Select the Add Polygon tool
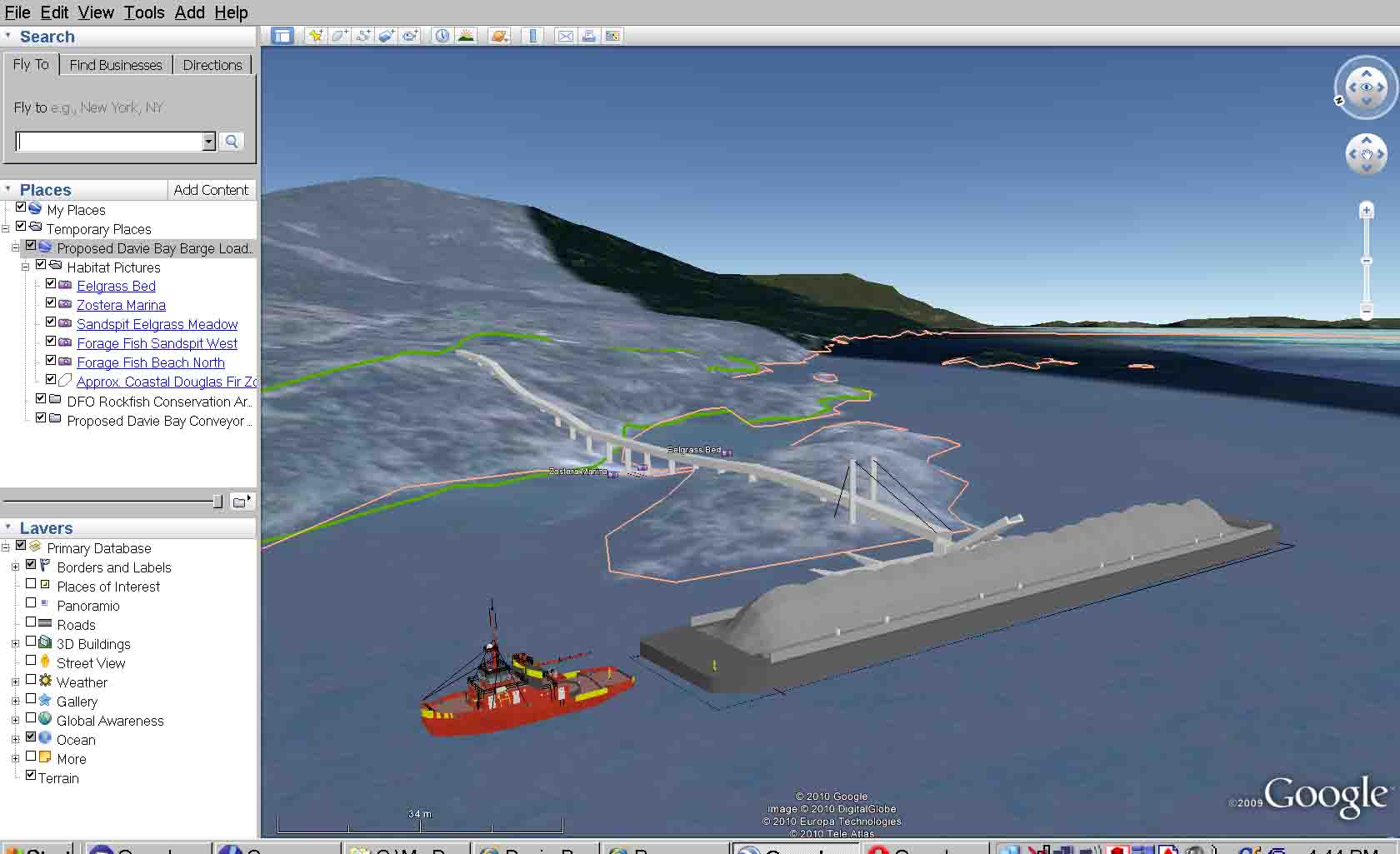This screenshot has height=854, width=1400. pyautogui.click(x=339, y=36)
